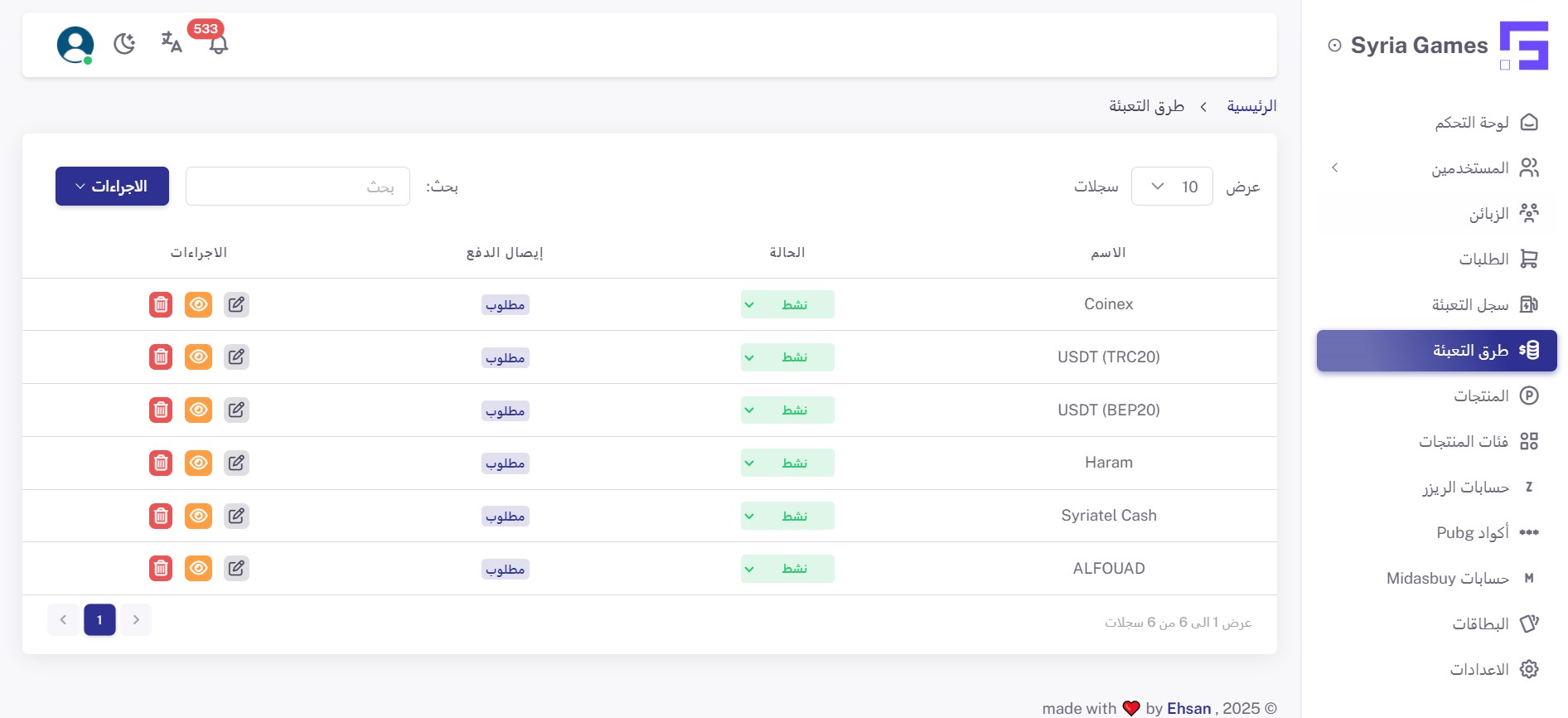Toggle dark mode moon icon
The width and height of the screenshot is (1568, 718).
point(124,44)
